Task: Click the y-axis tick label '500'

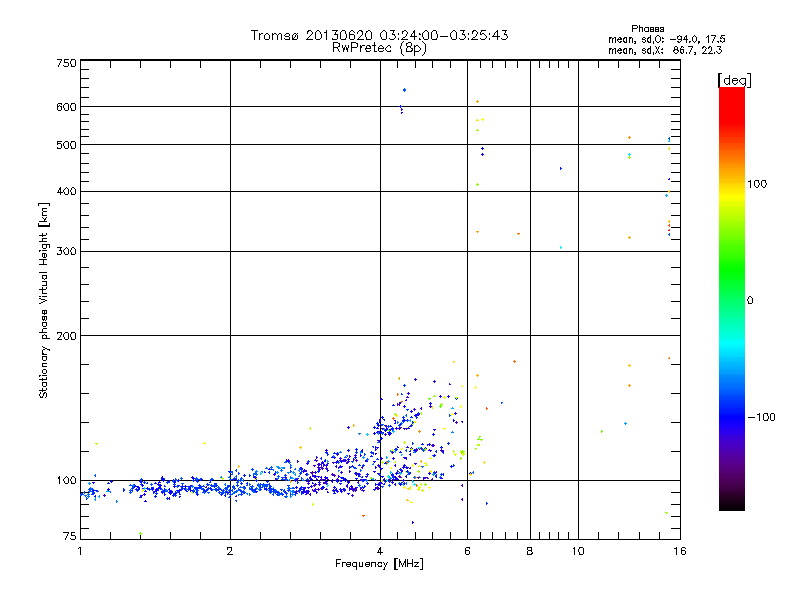Action: point(66,145)
